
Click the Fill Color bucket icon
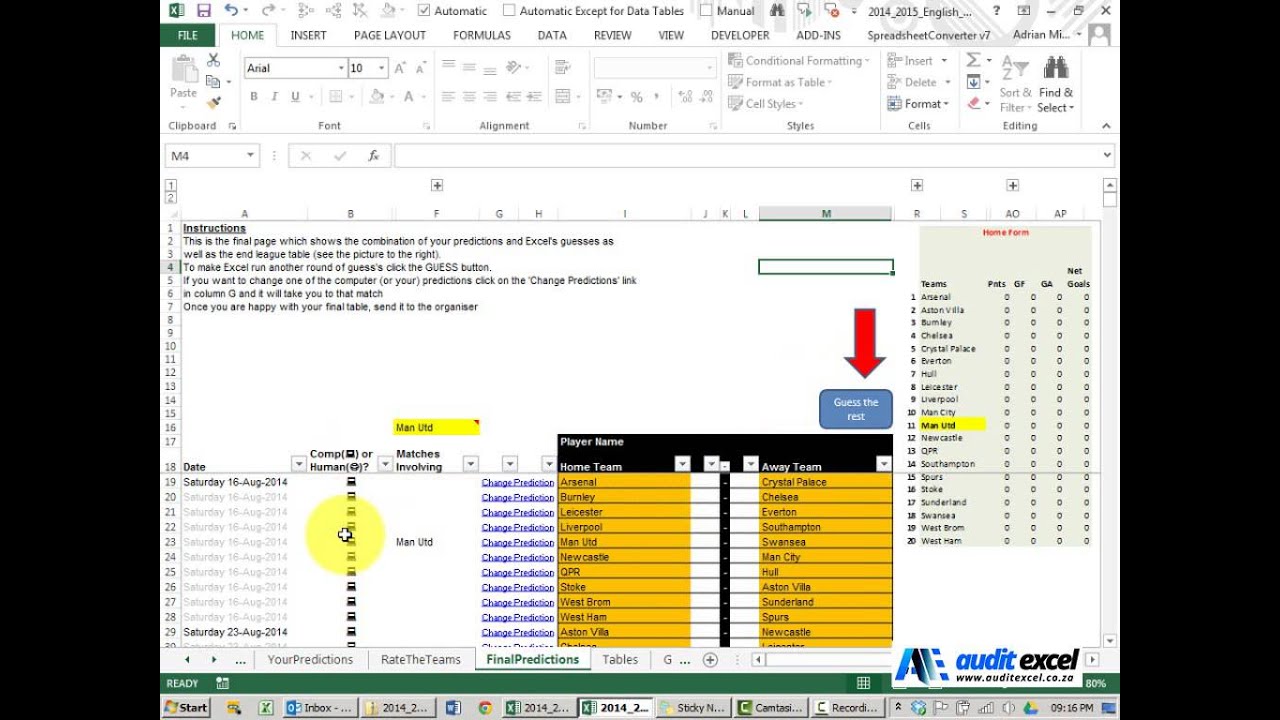point(377,97)
